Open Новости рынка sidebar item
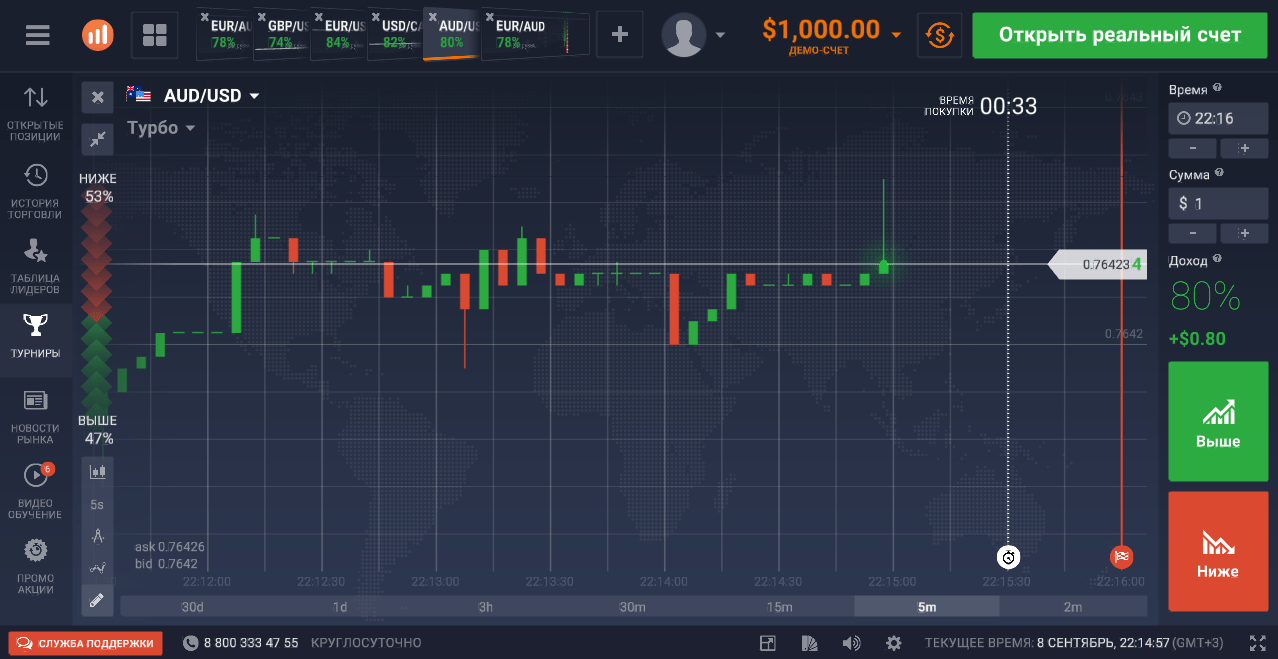Viewport: 1278px width, 659px height. pyautogui.click(x=36, y=418)
